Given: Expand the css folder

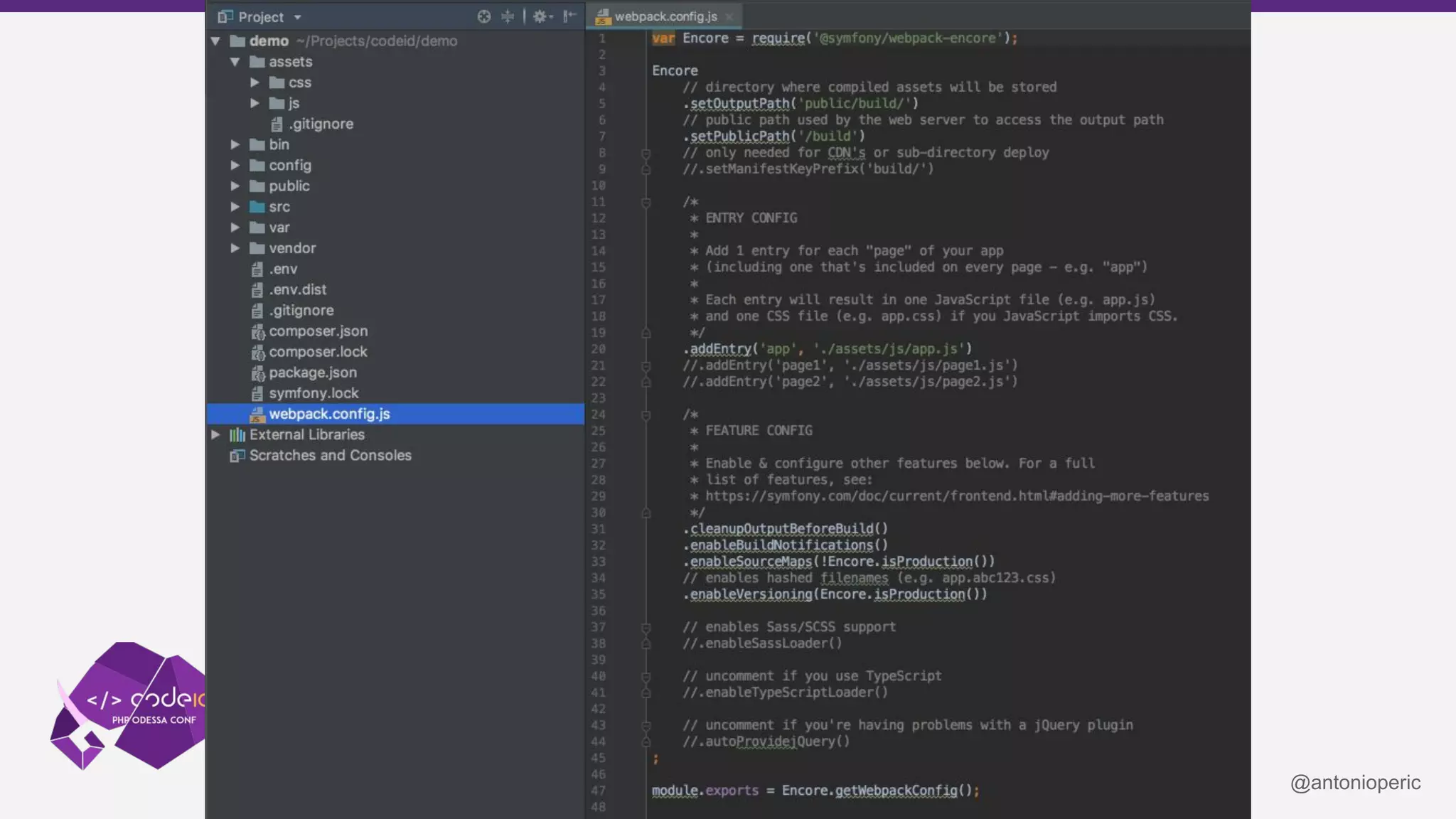Looking at the screenshot, I should 255,82.
